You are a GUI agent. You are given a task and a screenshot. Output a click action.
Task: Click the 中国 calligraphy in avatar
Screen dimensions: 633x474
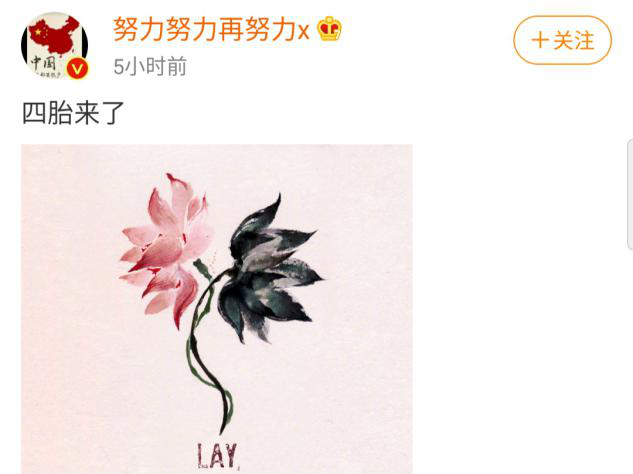[43, 63]
